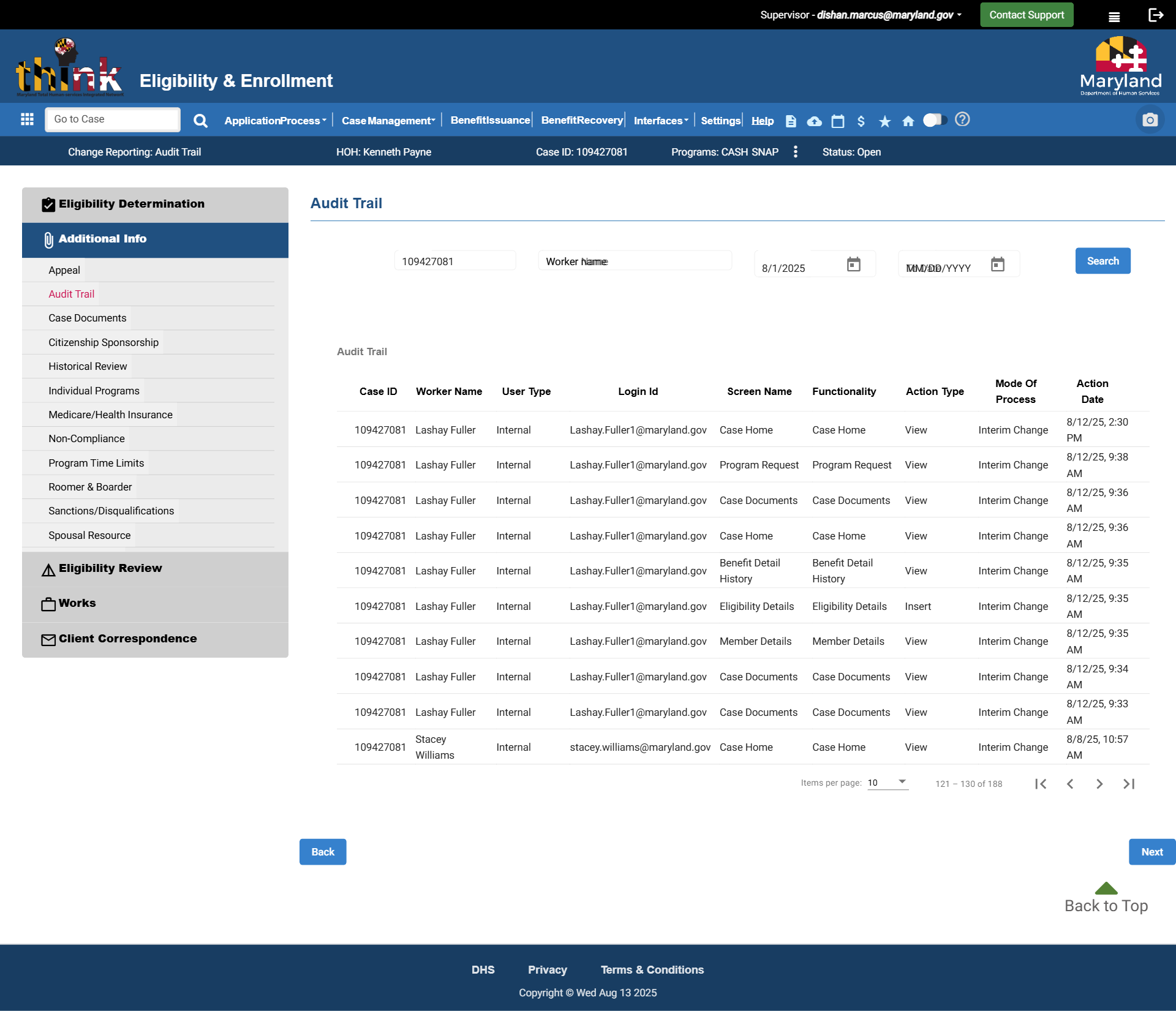Open the document icon in toolbar
This screenshot has width=1176, height=1011.
(x=791, y=121)
